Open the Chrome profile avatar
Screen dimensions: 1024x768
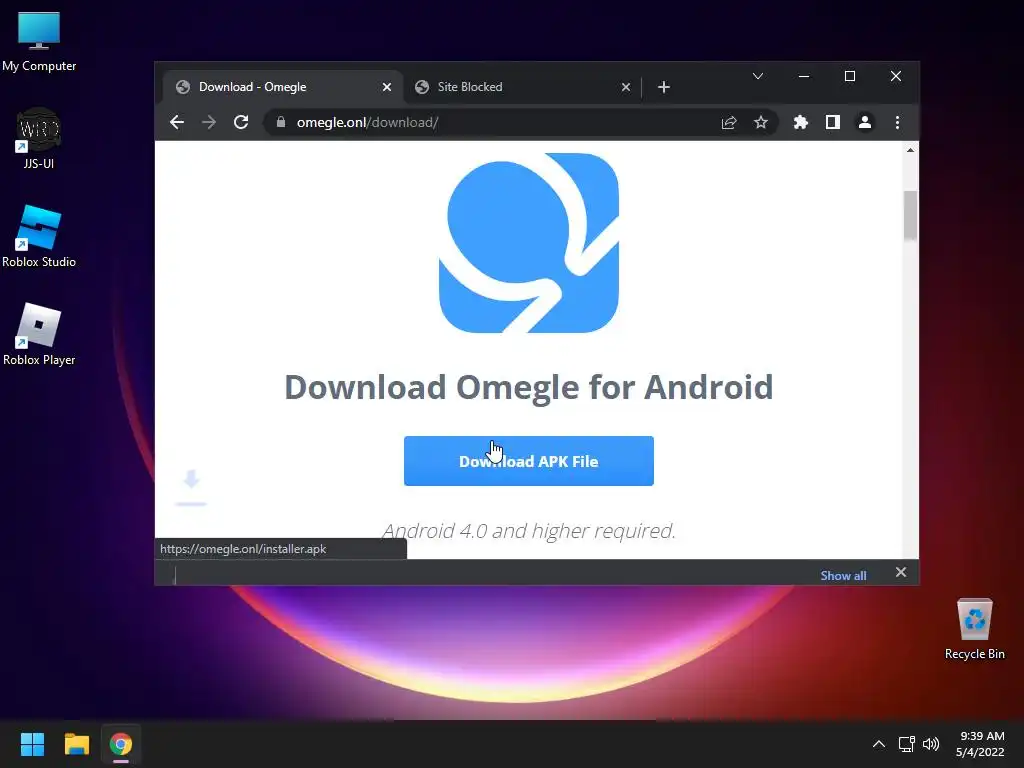[865, 122]
